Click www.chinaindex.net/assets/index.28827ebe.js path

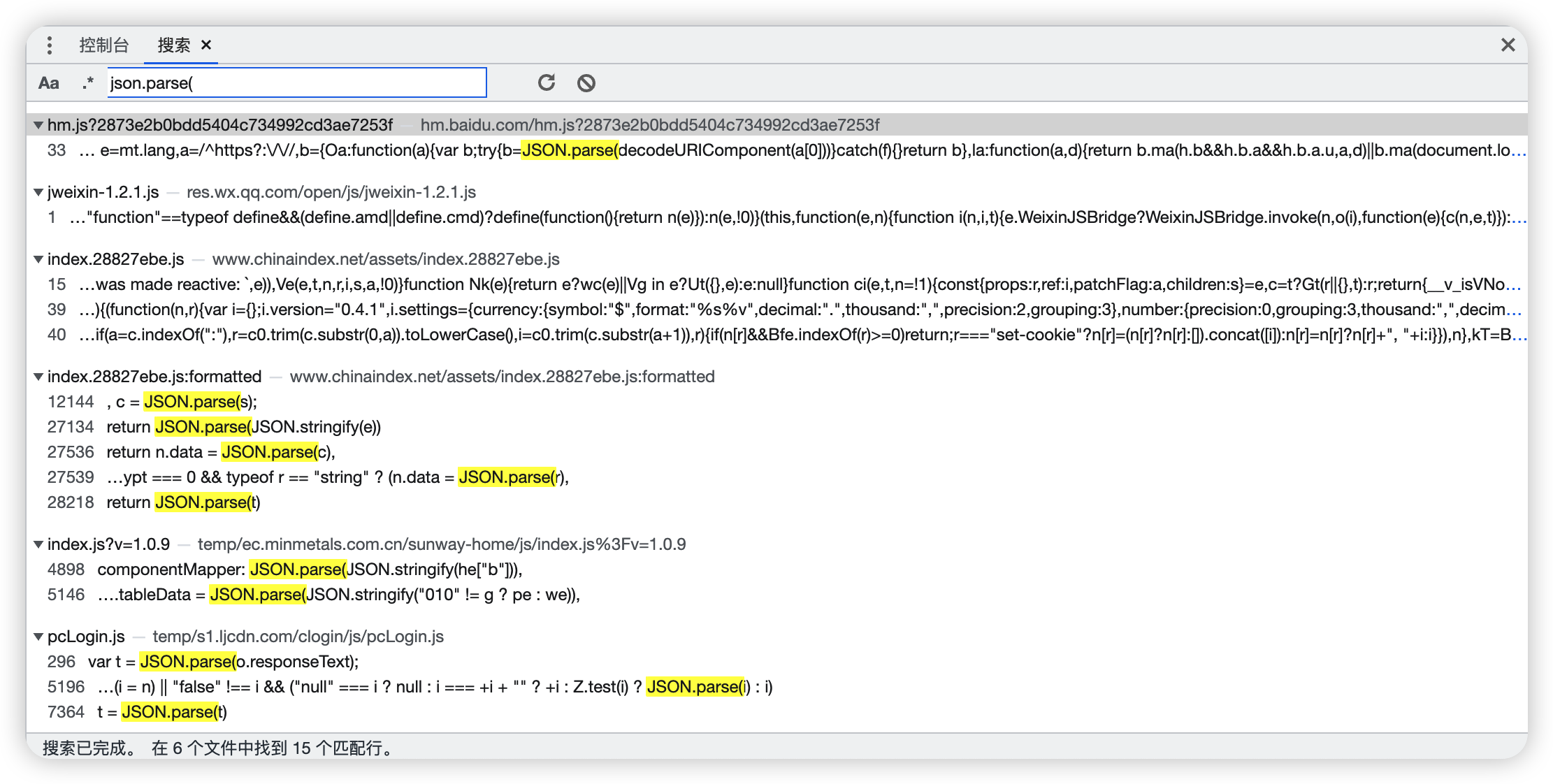click(386, 259)
